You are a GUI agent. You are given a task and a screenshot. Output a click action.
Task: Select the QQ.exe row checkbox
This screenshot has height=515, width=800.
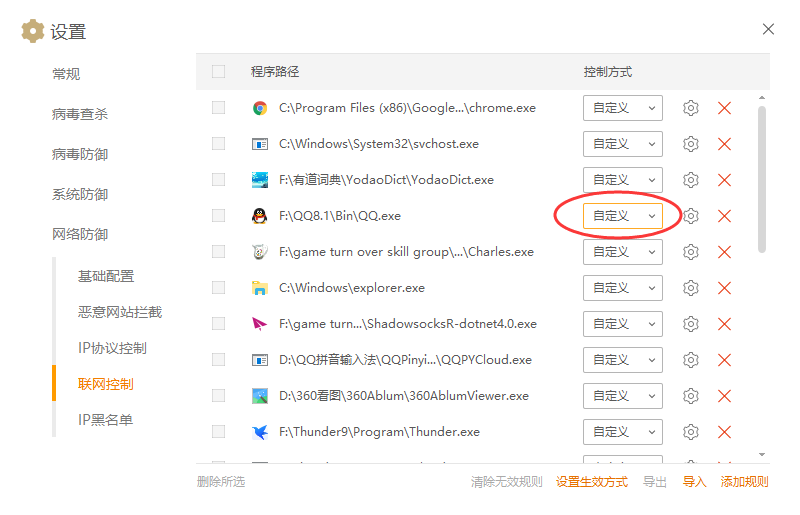(218, 216)
